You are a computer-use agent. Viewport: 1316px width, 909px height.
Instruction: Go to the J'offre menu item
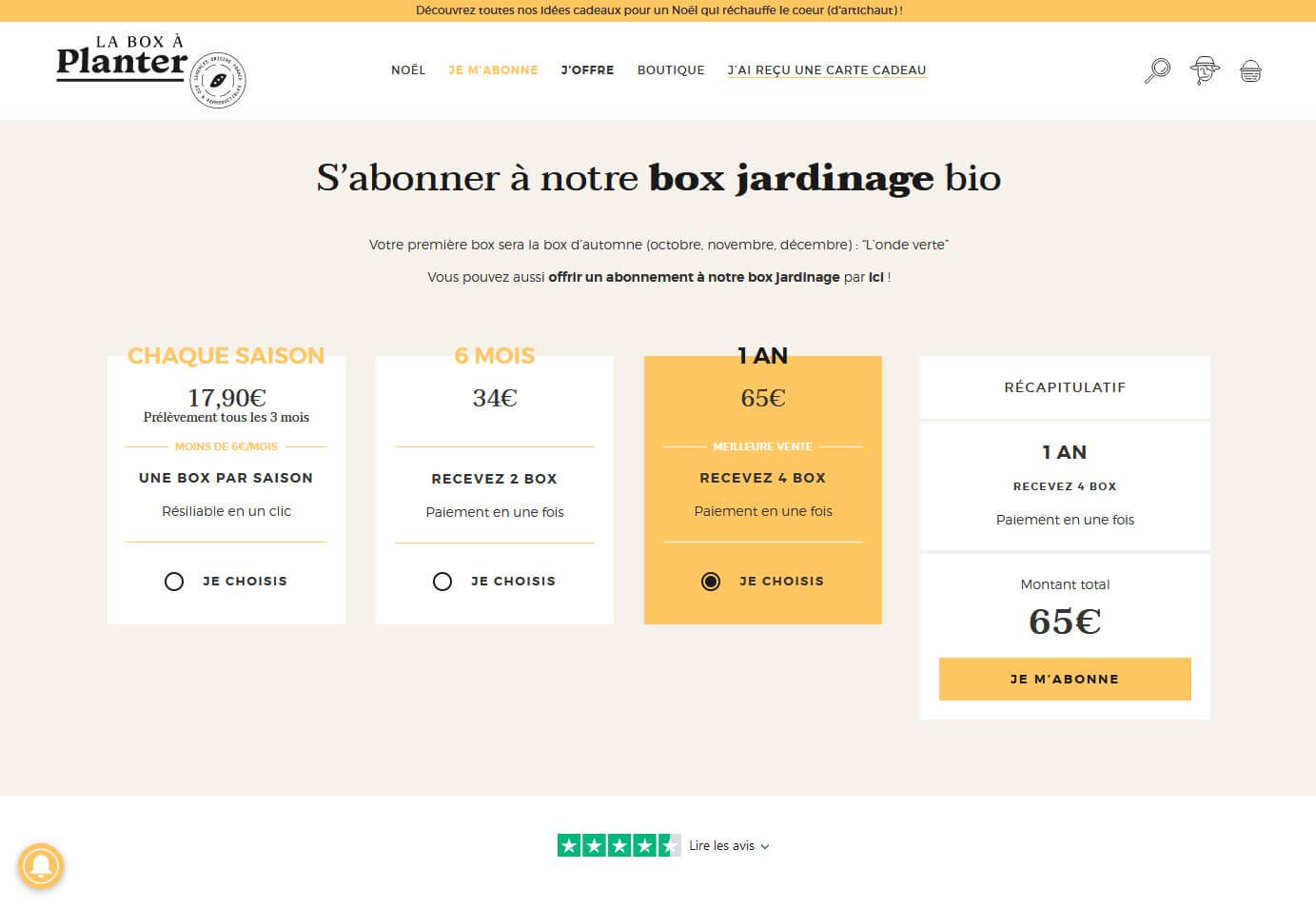point(587,70)
